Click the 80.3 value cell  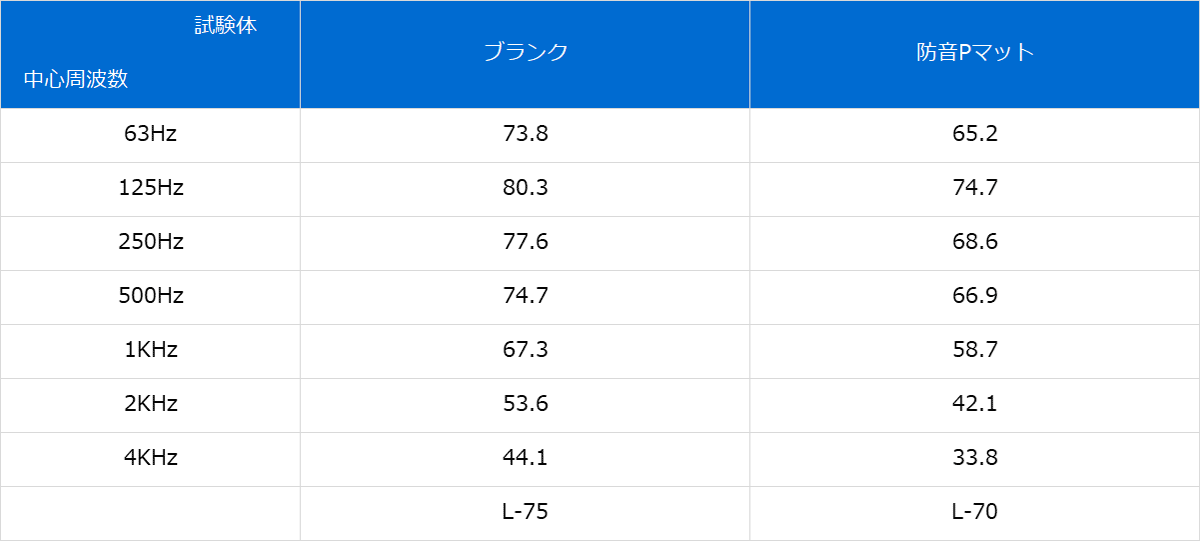(525, 188)
